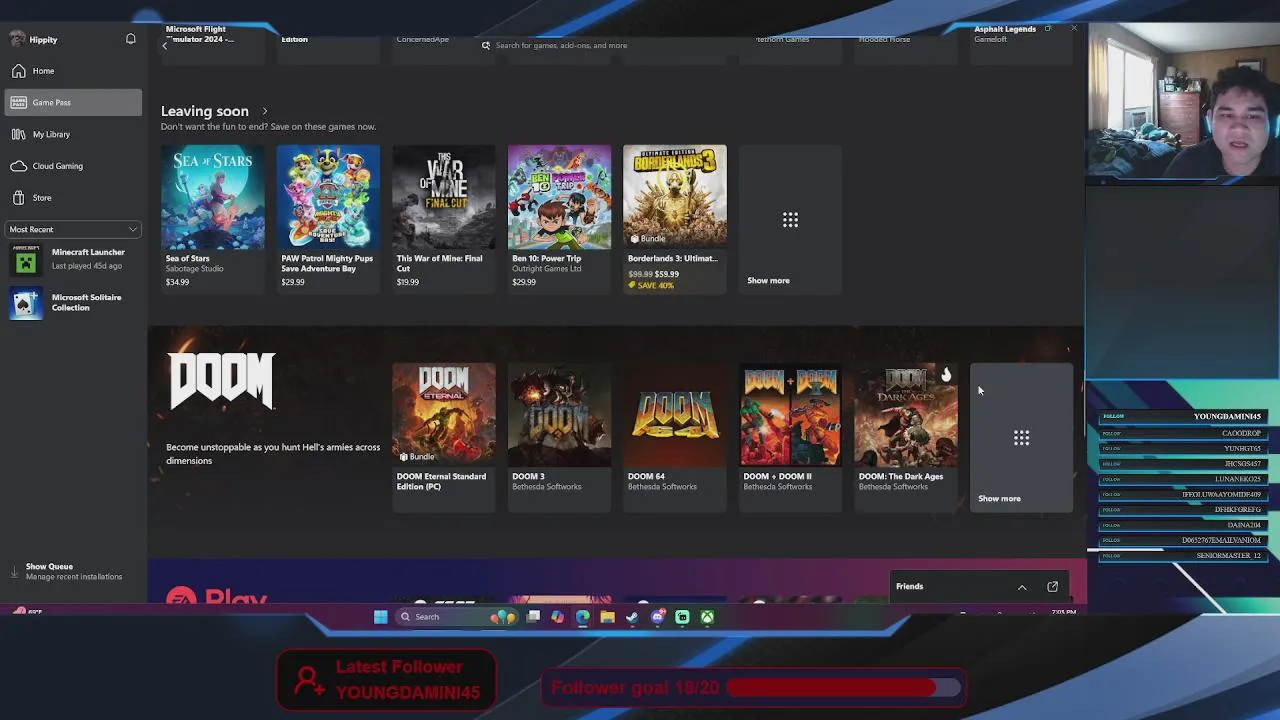Open Sea of Stars game tile
1280x720 pixels.
tap(213, 218)
